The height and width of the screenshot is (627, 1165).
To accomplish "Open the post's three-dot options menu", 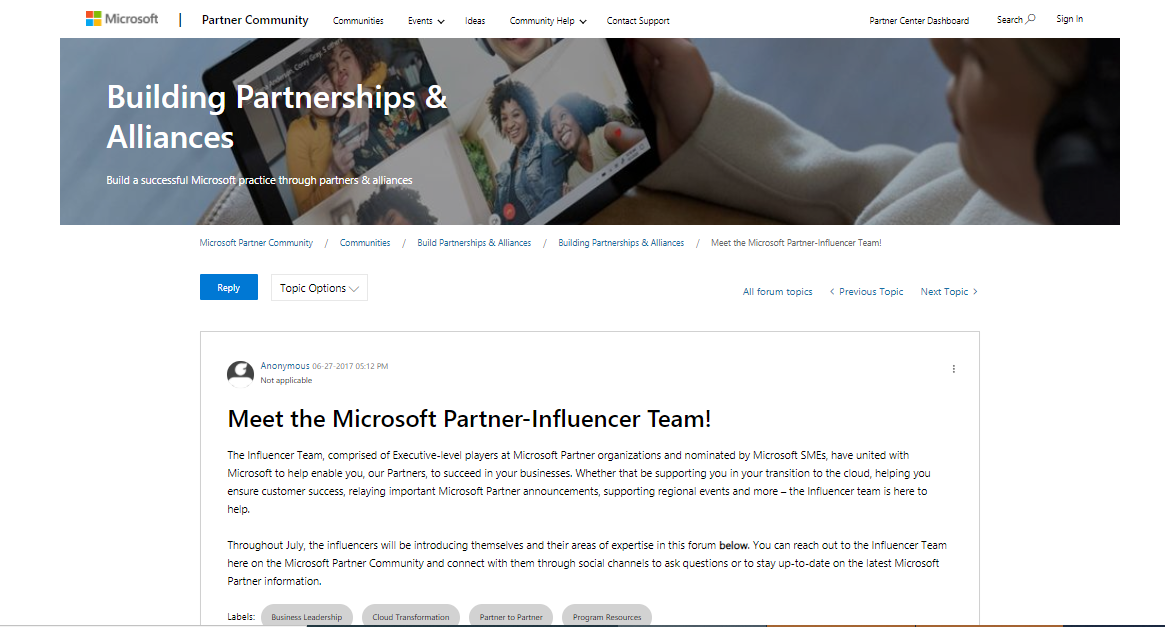I will 953,369.
